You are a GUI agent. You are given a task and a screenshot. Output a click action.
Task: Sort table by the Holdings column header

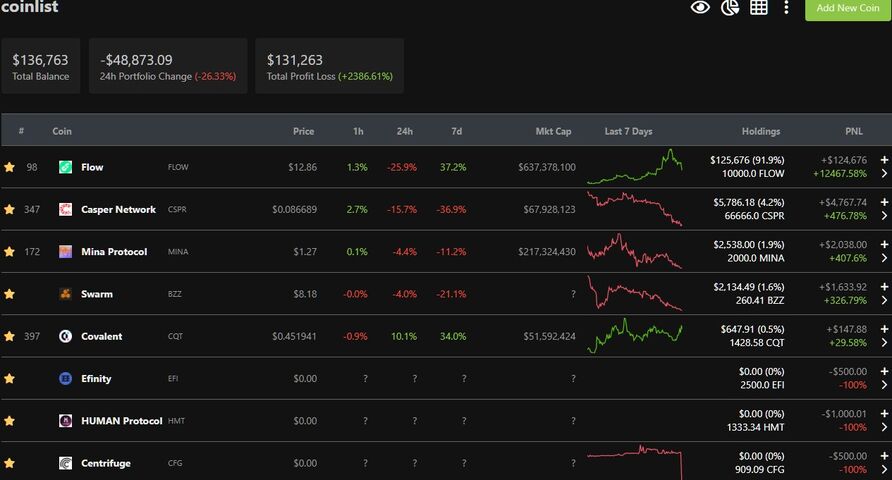[761, 131]
